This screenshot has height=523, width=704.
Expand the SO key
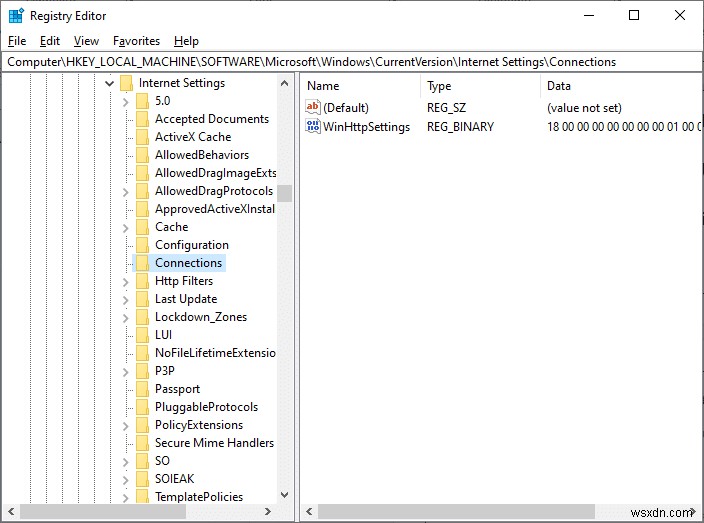click(x=126, y=461)
